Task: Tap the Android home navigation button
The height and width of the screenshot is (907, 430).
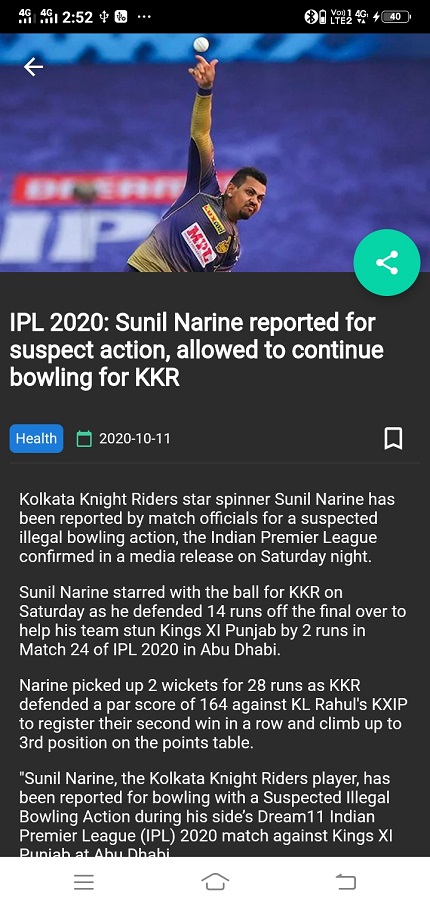Action: (x=215, y=882)
